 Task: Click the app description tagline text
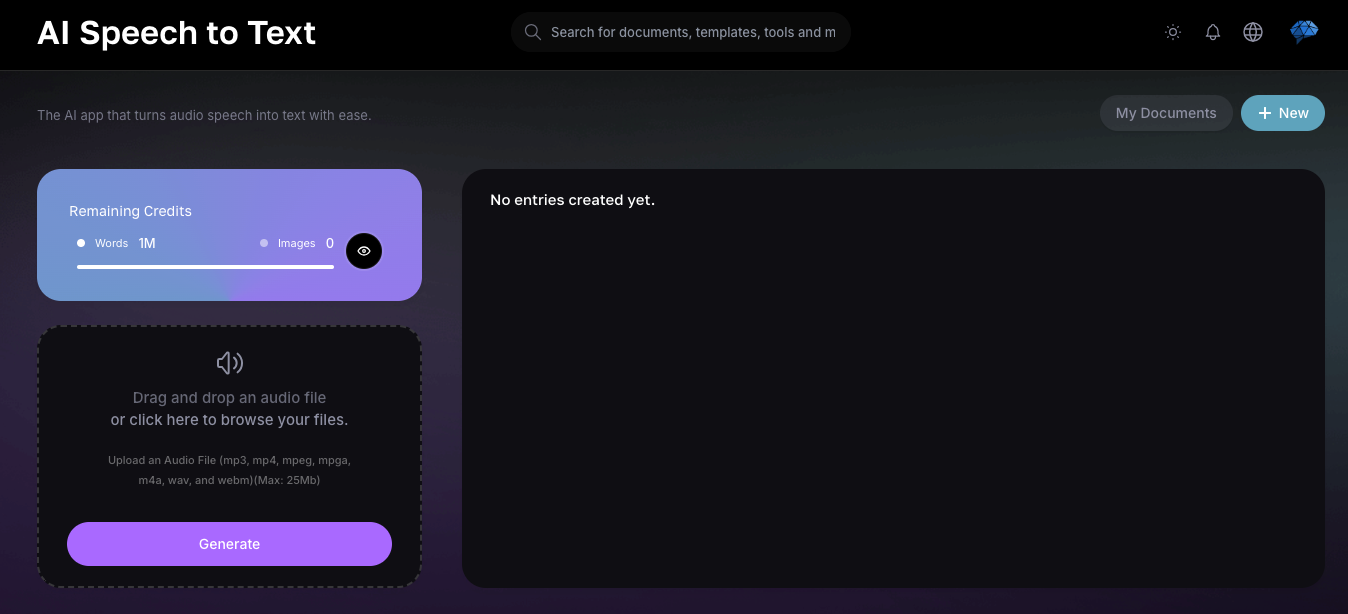tap(204, 115)
